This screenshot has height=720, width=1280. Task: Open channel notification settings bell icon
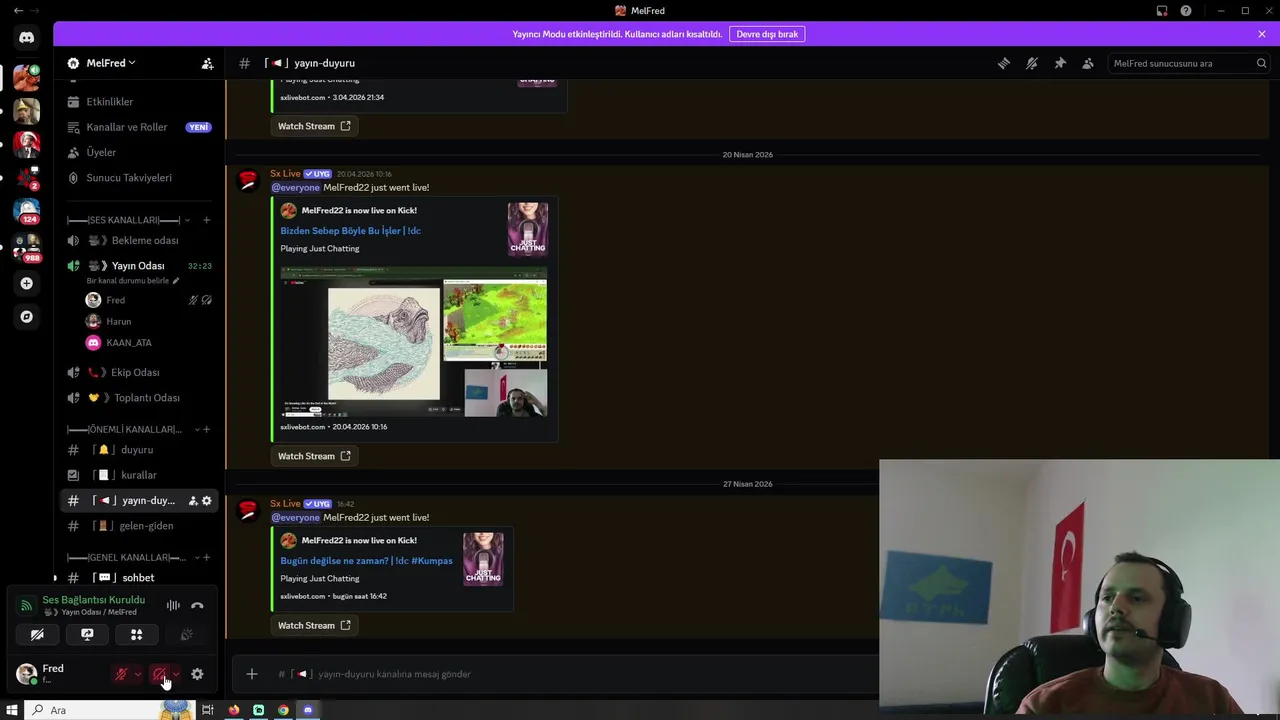[x=1032, y=63]
